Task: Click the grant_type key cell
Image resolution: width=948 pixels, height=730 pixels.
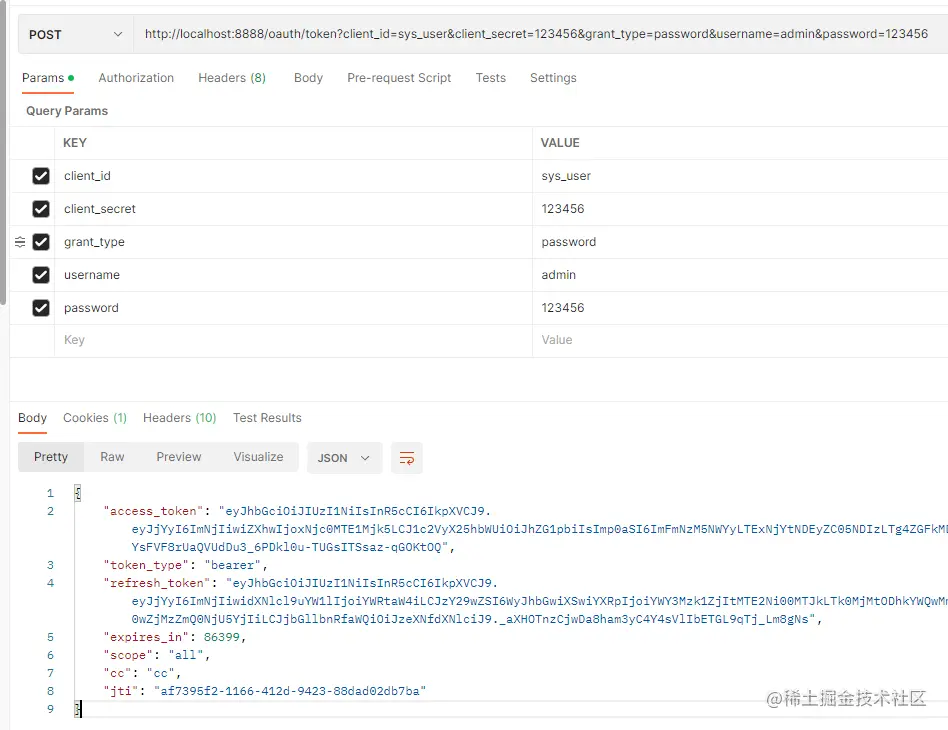Action: point(293,242)
